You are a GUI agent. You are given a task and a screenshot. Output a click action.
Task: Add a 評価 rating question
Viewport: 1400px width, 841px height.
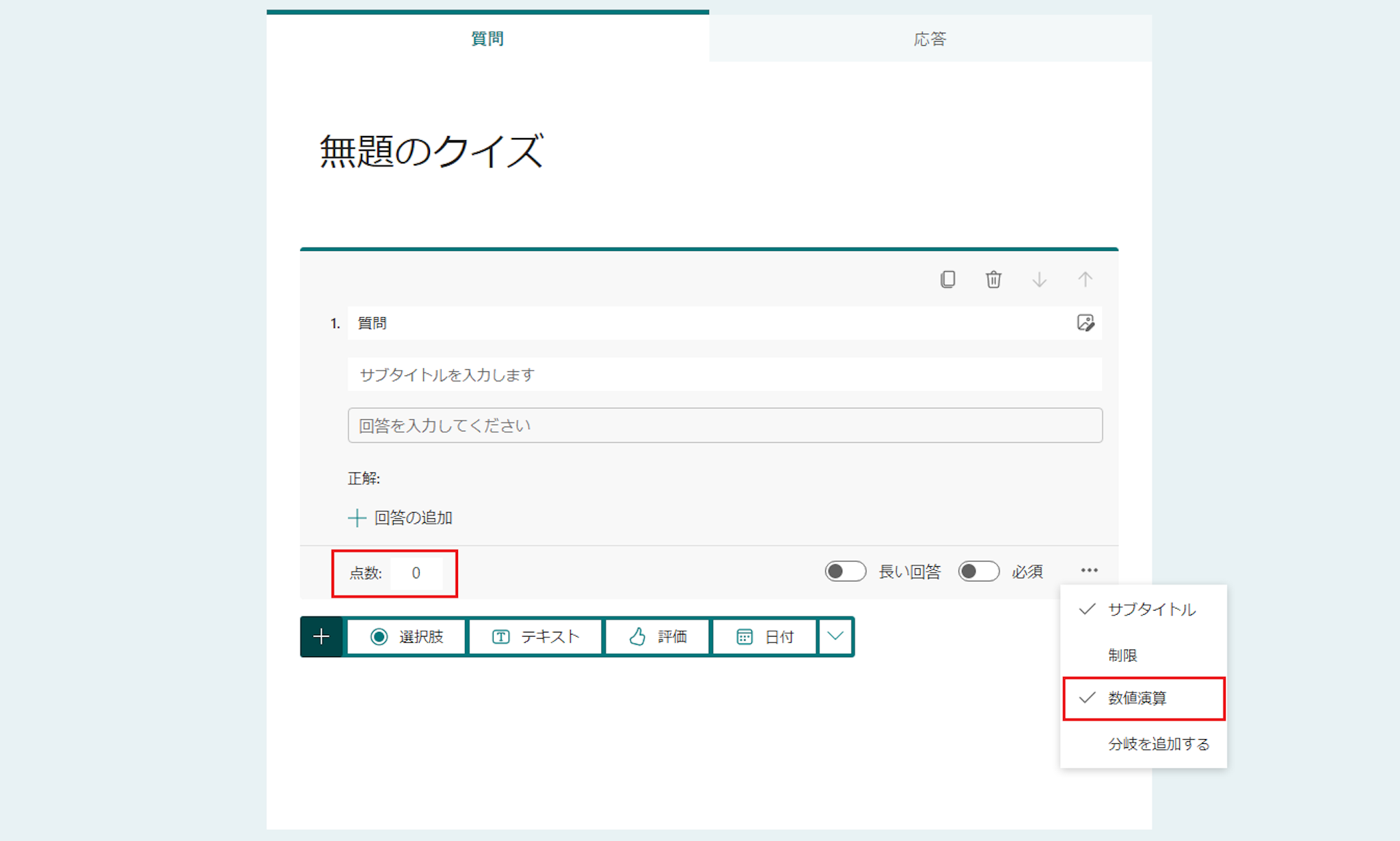point(657,637)
